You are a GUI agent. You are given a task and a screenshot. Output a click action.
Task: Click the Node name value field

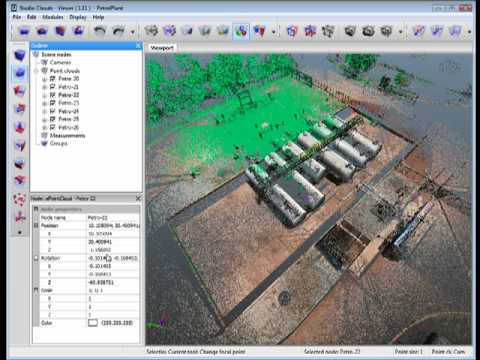point(113,218)
